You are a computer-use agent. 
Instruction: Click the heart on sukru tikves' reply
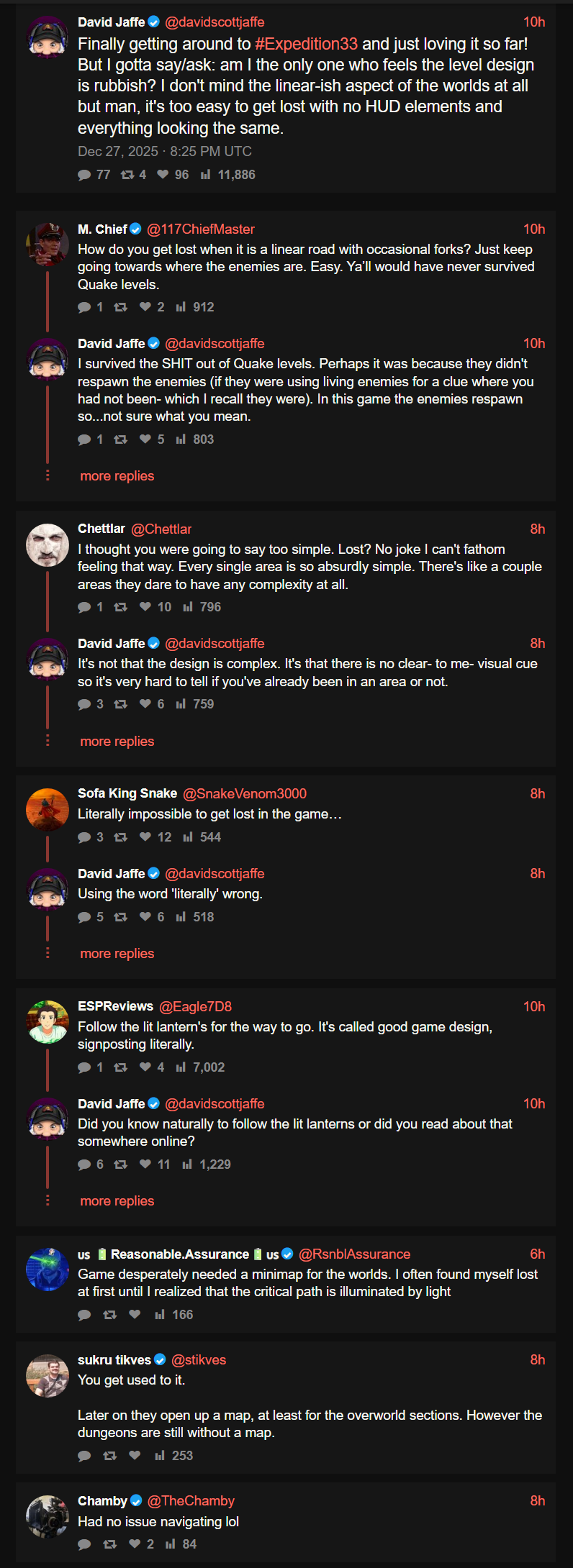click(135, 1456)
